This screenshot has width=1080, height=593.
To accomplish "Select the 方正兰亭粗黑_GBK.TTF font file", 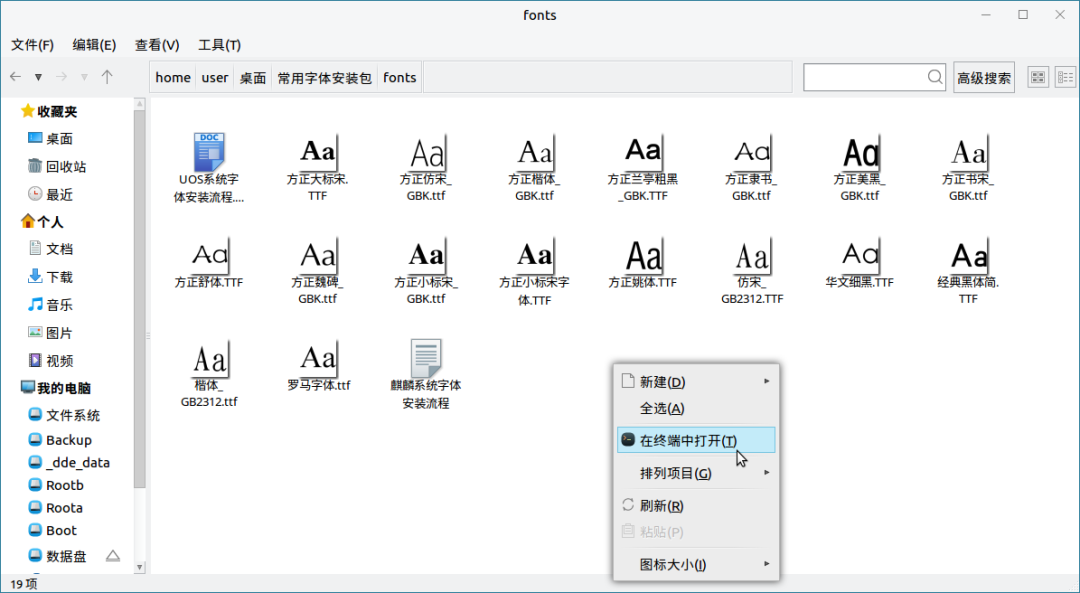I will pyautogui.click(x=643, y=169).
